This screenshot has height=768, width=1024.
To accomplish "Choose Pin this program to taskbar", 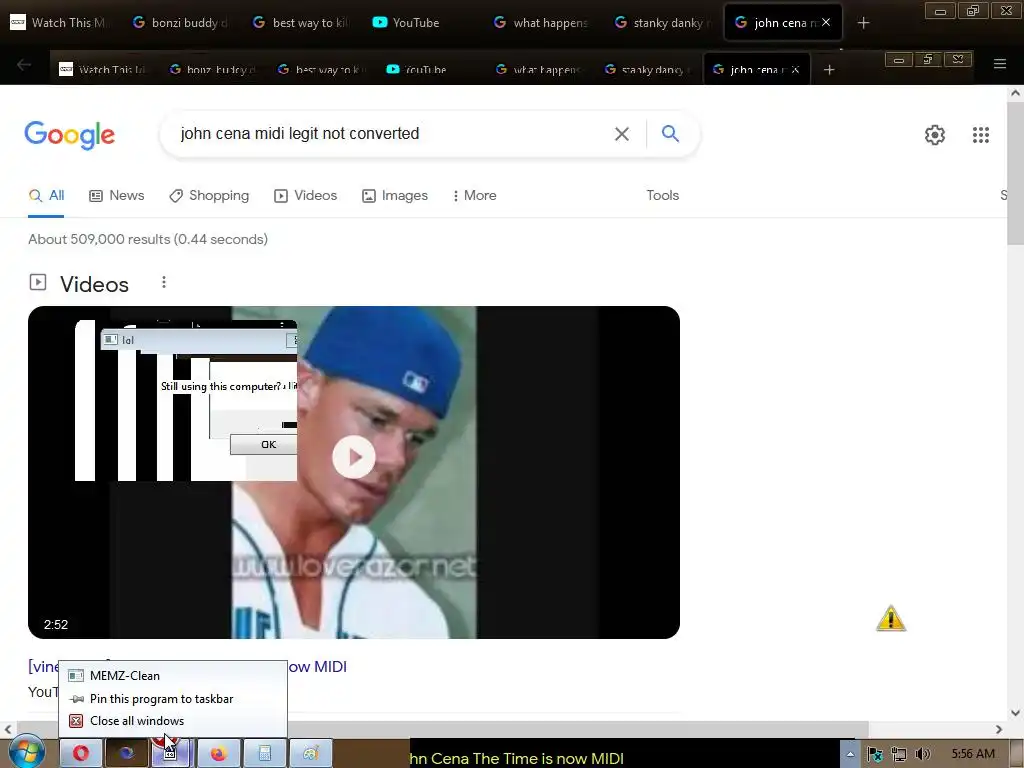I will coord(172,699).
